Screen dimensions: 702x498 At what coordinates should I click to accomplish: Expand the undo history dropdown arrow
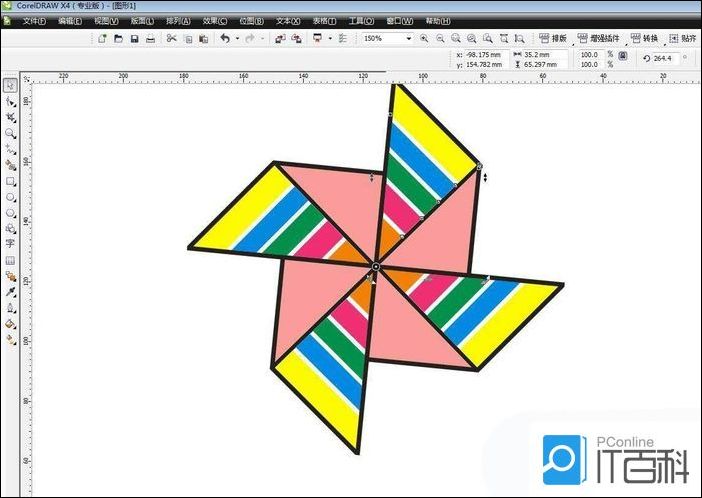[x=237, y=38]
